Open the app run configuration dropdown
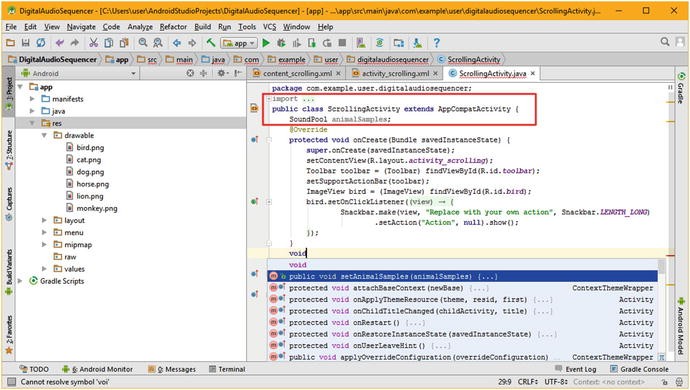 pyautogui.click(x=239, y=43)
